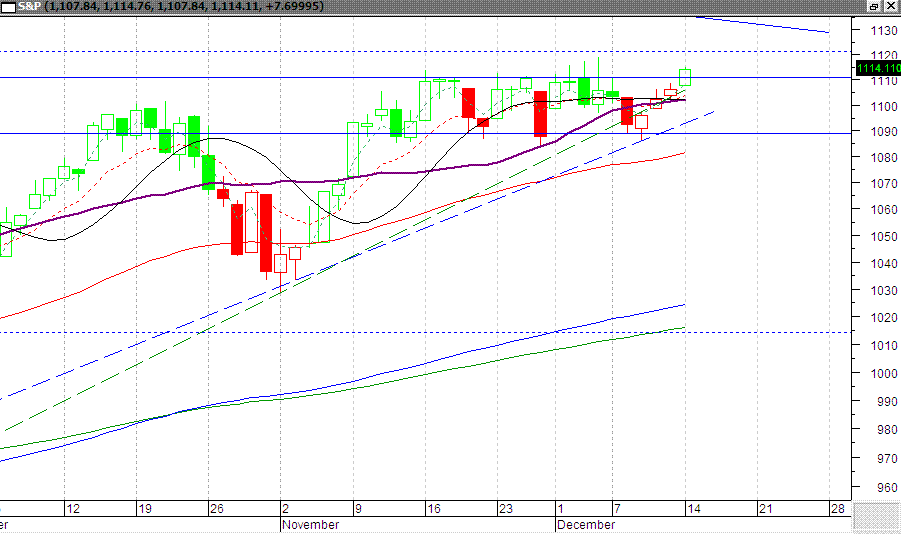Click the green 1114.110 current price label
This screenshot has width=901, height=534.
(x=878, y=68)
